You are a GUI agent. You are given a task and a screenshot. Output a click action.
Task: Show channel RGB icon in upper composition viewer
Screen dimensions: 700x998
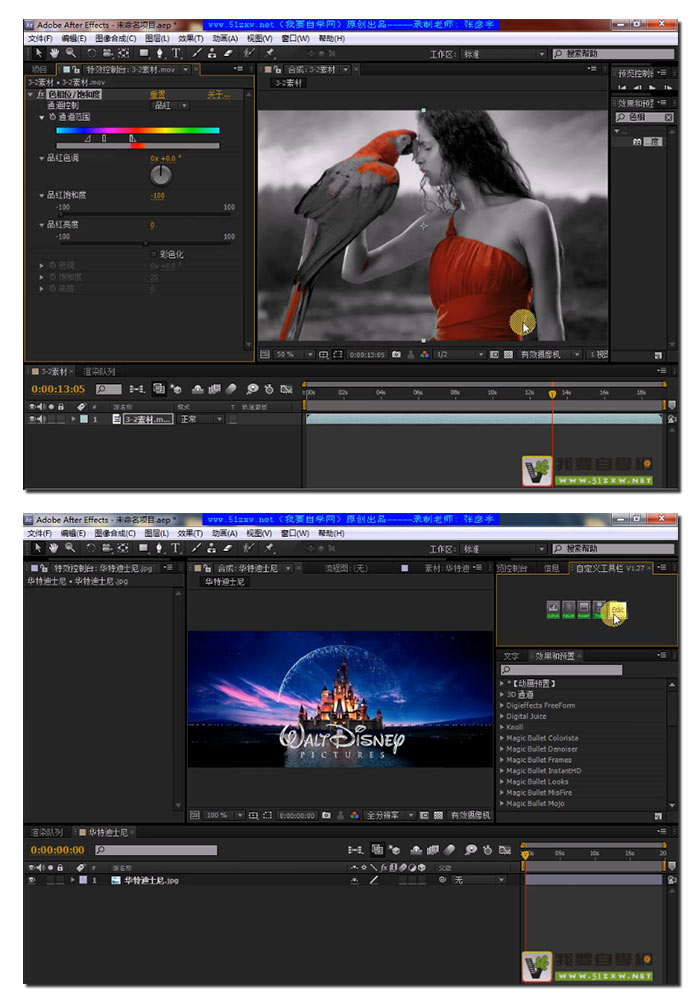coord(424,354)
